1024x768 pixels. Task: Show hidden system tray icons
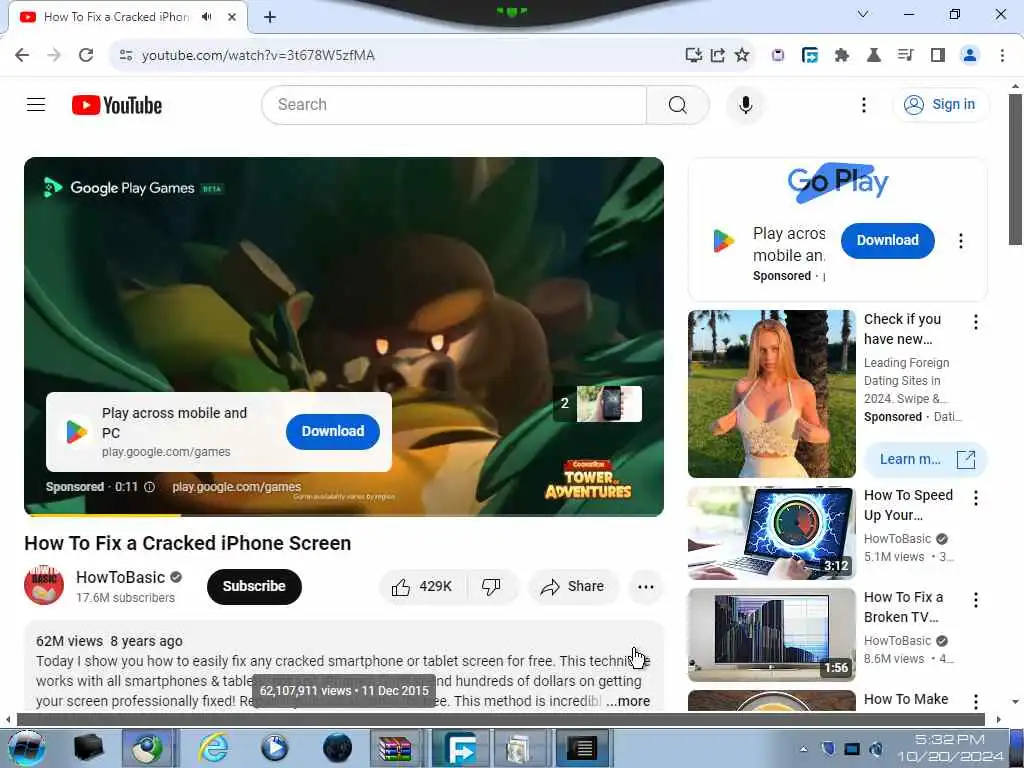[803, 748]
